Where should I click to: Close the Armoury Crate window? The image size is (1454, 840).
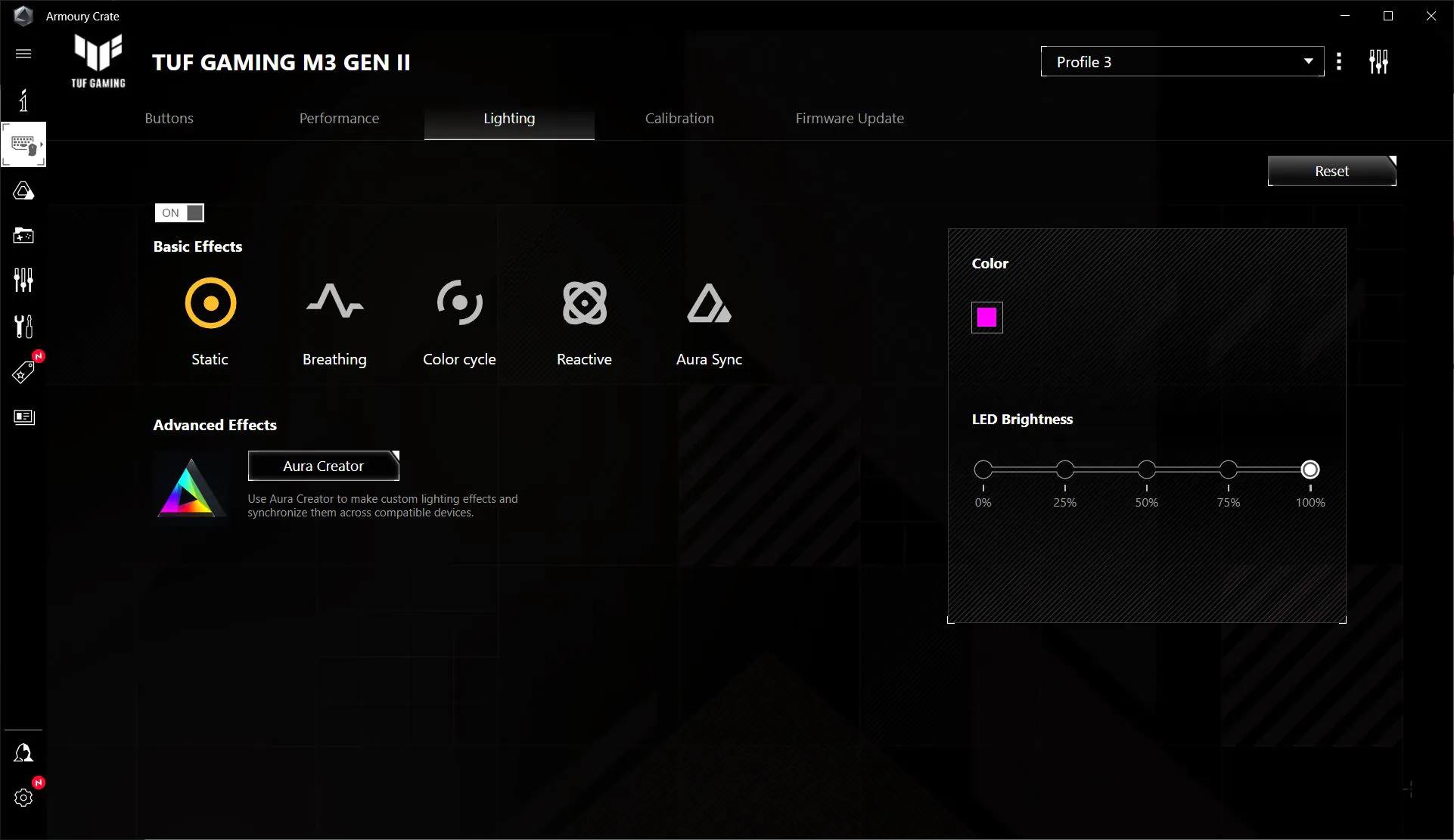pos(1431,16)
